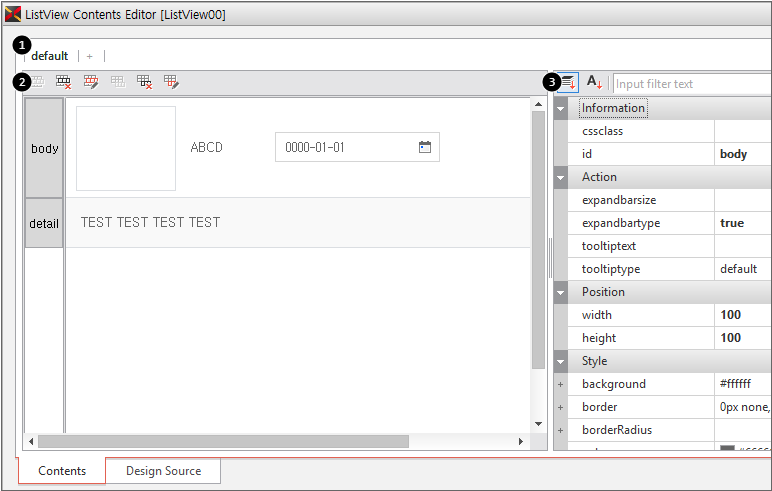Select the default format tab

[50, 56]
